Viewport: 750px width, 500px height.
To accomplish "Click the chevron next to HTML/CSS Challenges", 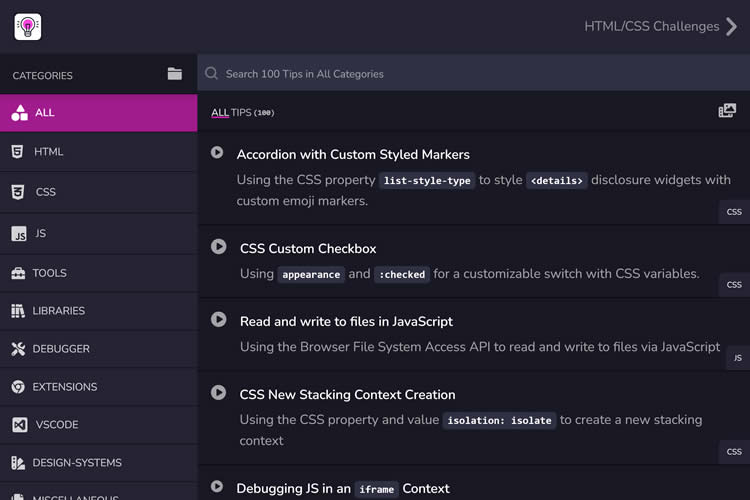I will [731, 27].
